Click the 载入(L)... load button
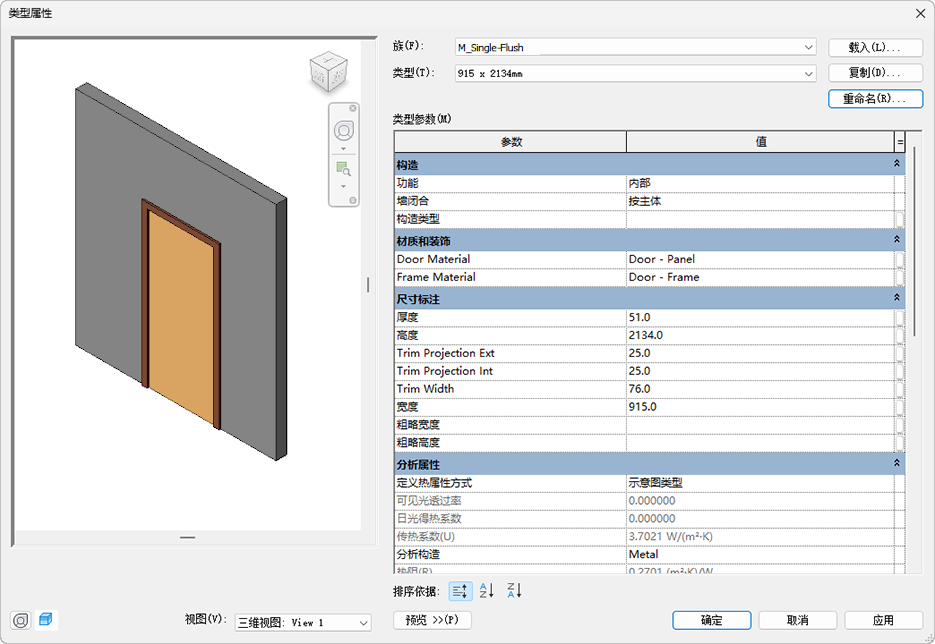The image size is (935, 644). click(x=875, y=47)
